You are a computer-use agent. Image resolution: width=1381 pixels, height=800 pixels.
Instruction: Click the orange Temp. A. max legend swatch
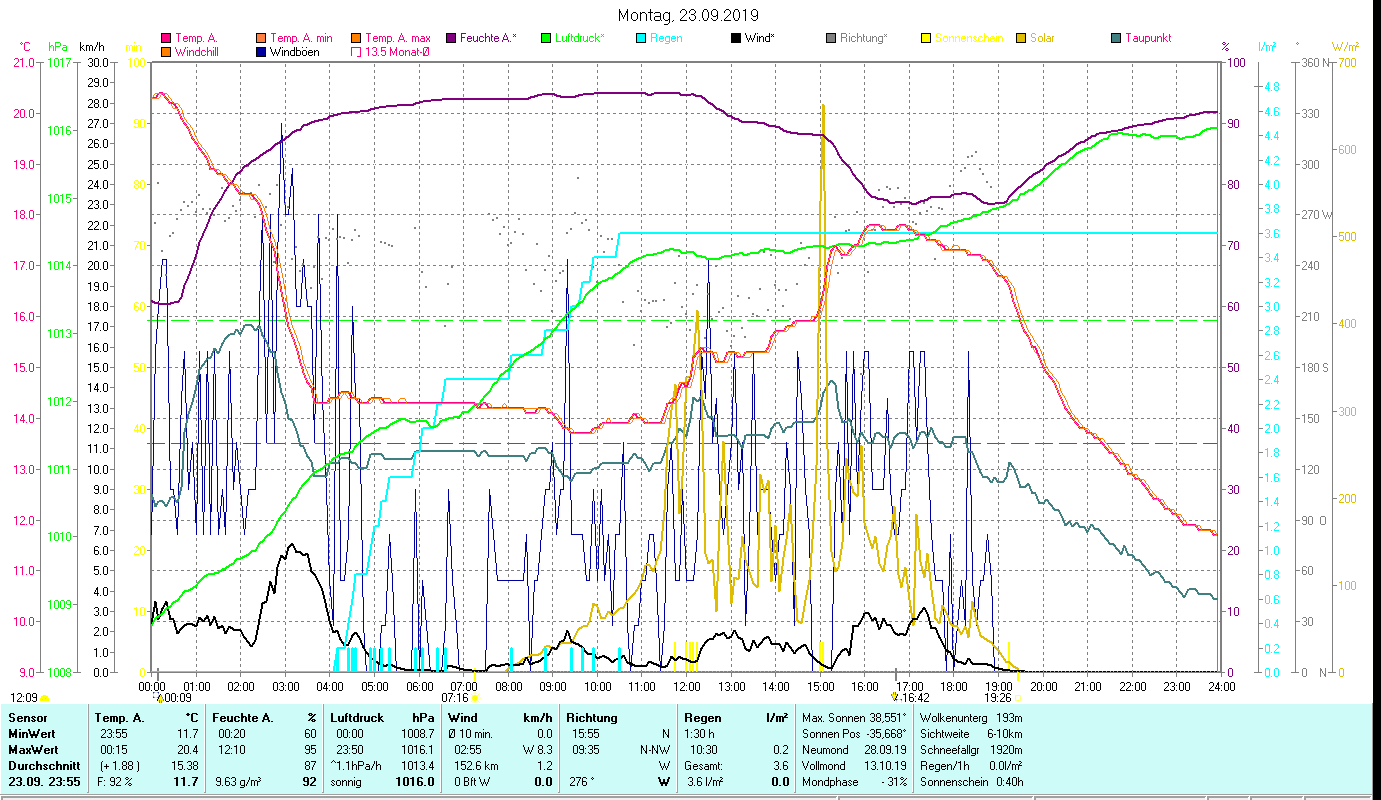coord(356,38)
